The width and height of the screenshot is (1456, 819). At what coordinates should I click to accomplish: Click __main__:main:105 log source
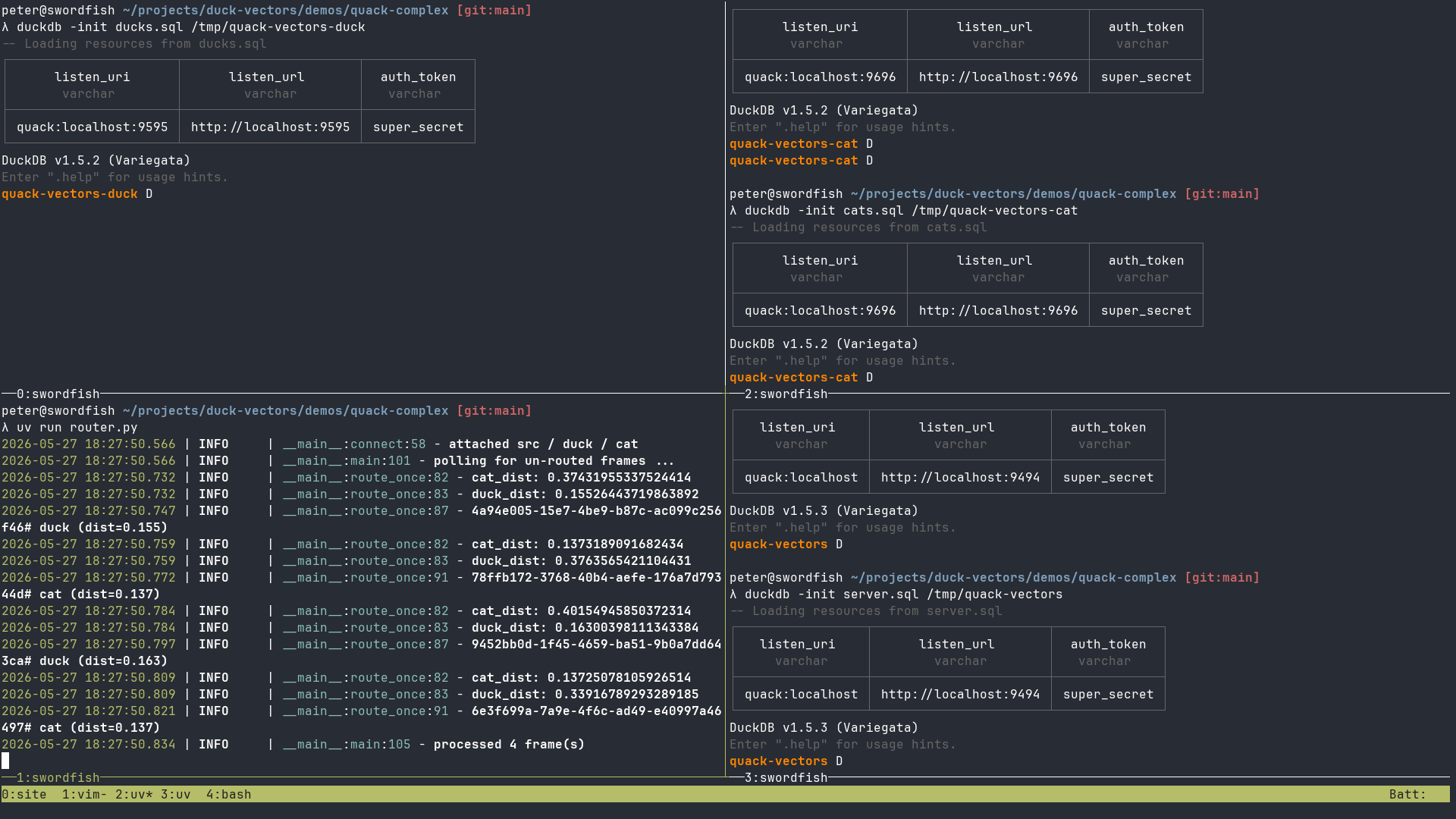point(347,744)
